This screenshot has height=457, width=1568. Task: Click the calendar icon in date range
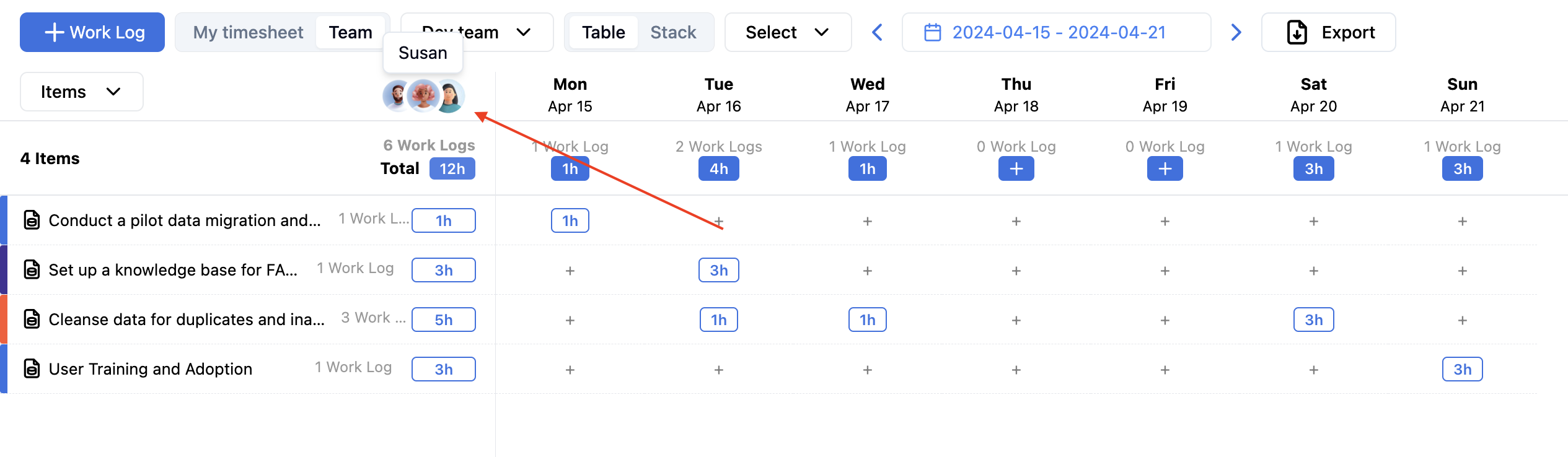[932, 32]
